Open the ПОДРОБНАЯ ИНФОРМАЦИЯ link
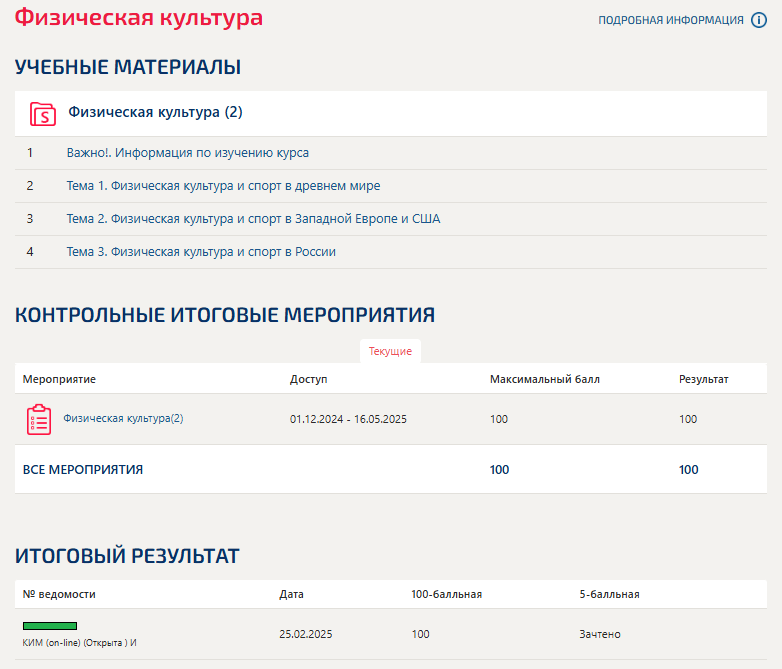Screen dimensions: 782x669 (x=671, y=20)
